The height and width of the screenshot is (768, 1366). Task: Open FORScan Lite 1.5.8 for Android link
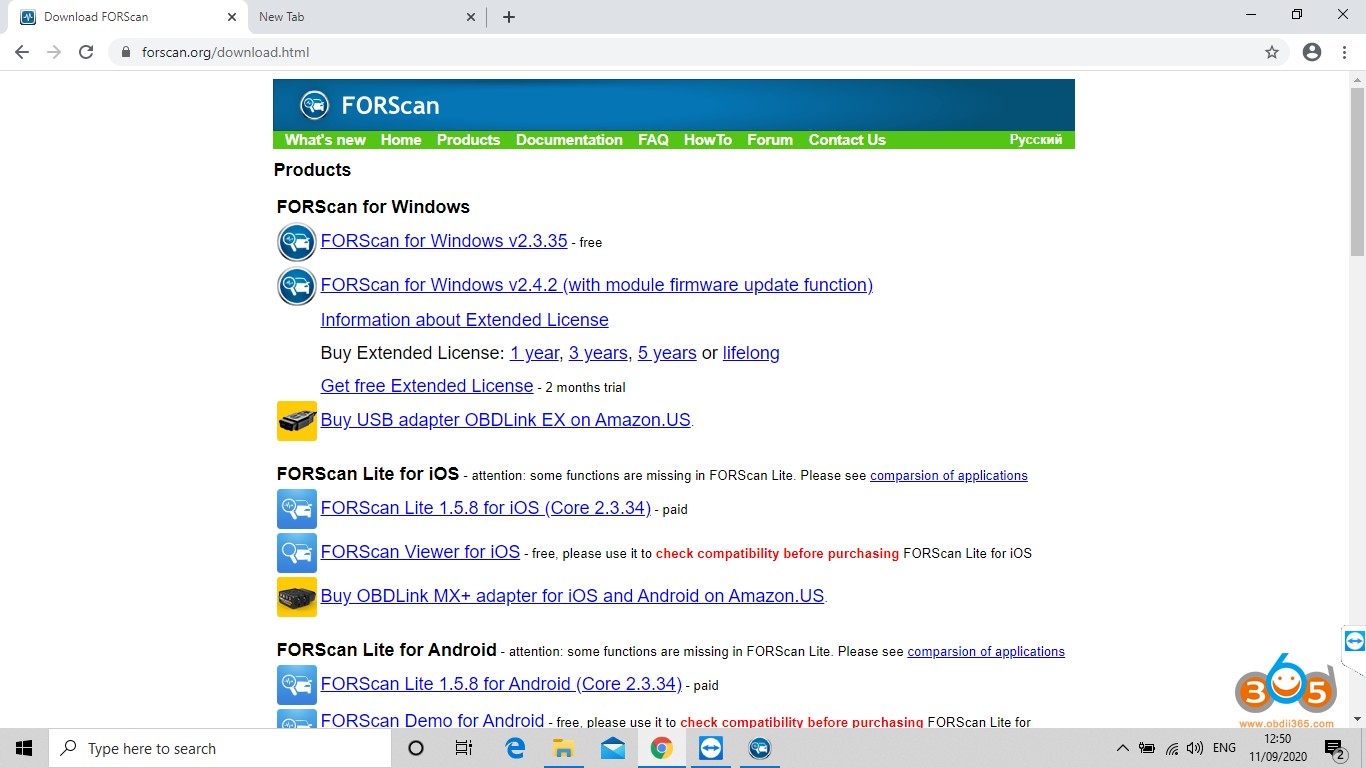coord(501,684)
